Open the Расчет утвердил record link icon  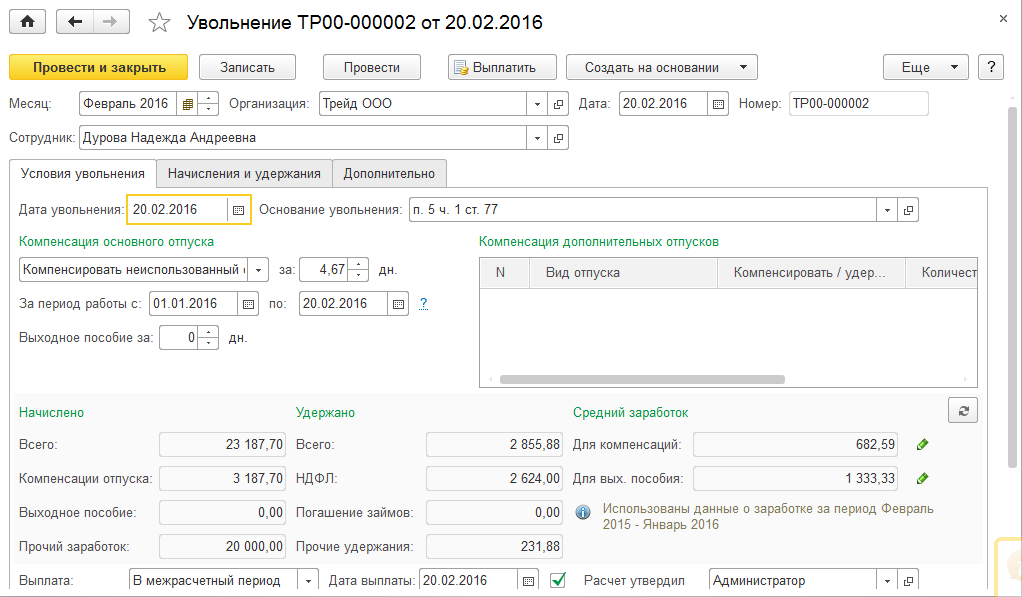point(908,581)
